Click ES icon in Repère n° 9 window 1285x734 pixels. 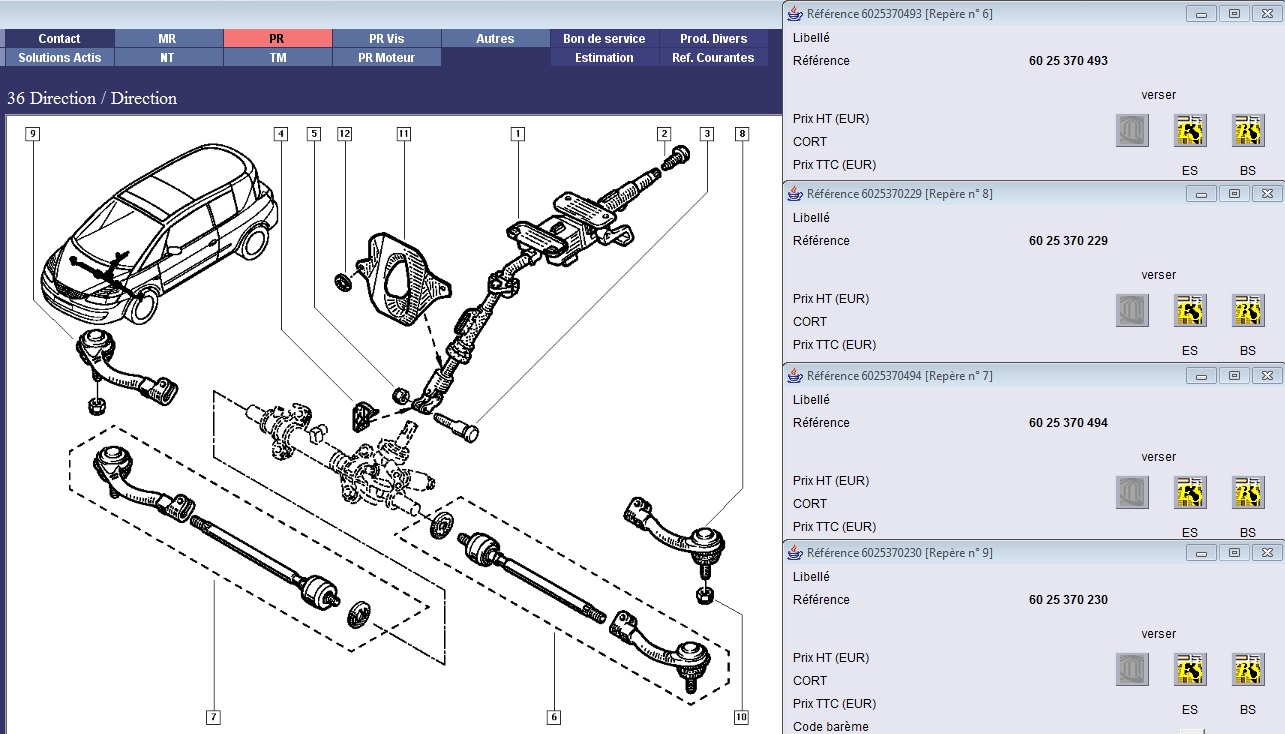point(1190,670)
